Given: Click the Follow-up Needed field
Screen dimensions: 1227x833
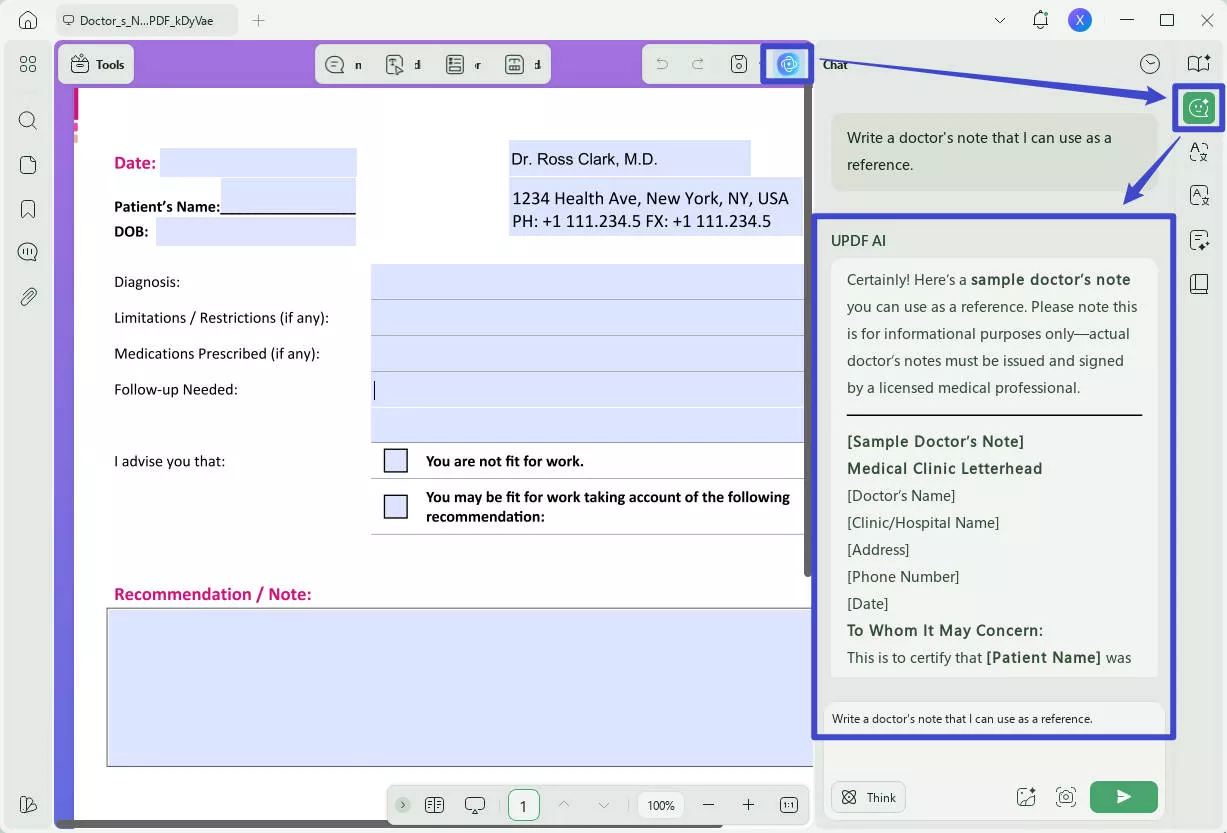Looking at the screenshot, I should click(x=587, y=390).
